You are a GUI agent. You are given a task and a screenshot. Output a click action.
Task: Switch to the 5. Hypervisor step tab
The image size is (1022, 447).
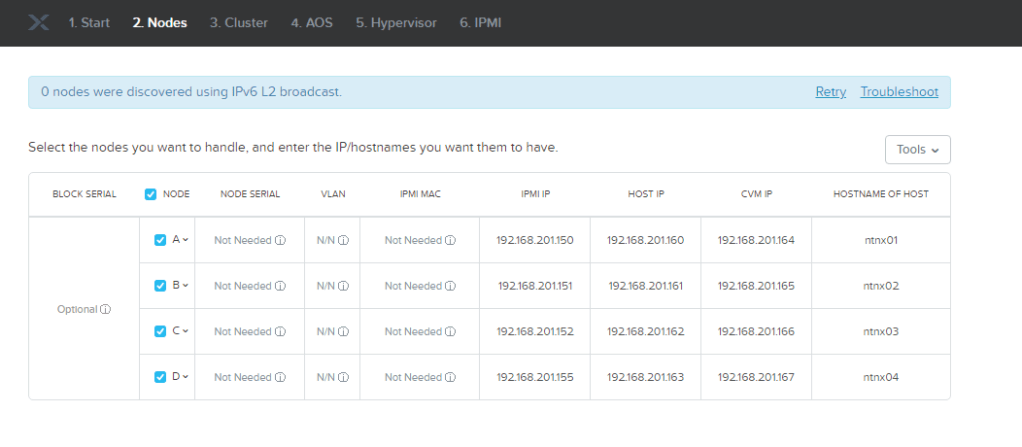pyautogui.click(x=396, y=22)
